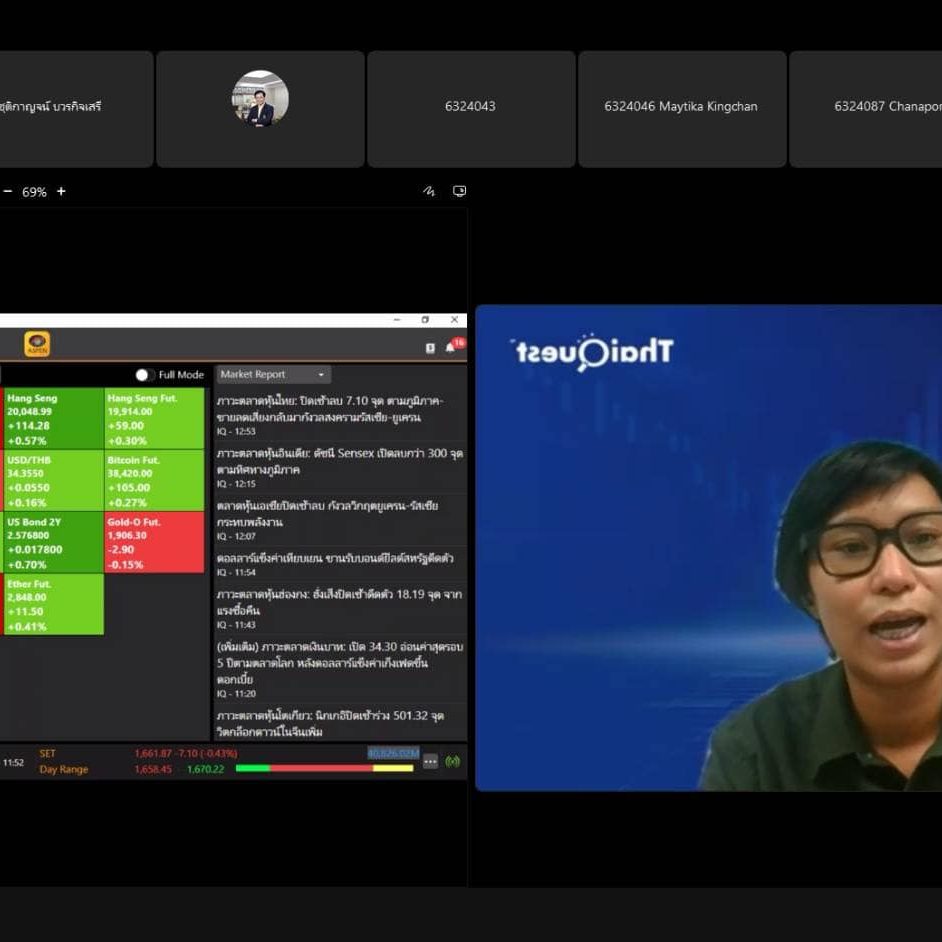Click the square icon left of the bell
The height and width of the screenshot is (942, 942).
(x=430, y=348)
